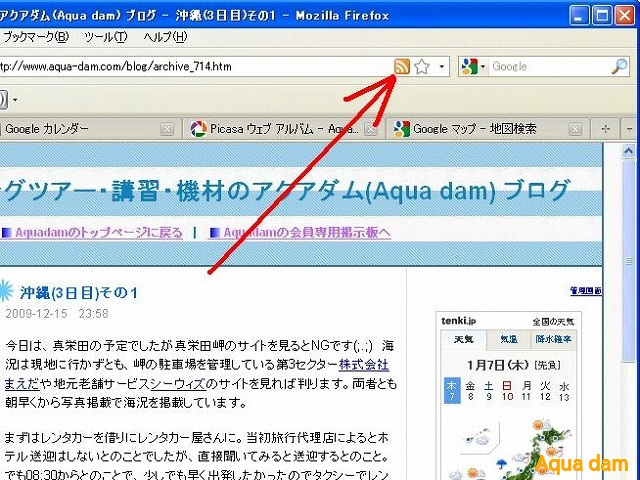Open the ヘルプ(H) menu

point(165,37)
